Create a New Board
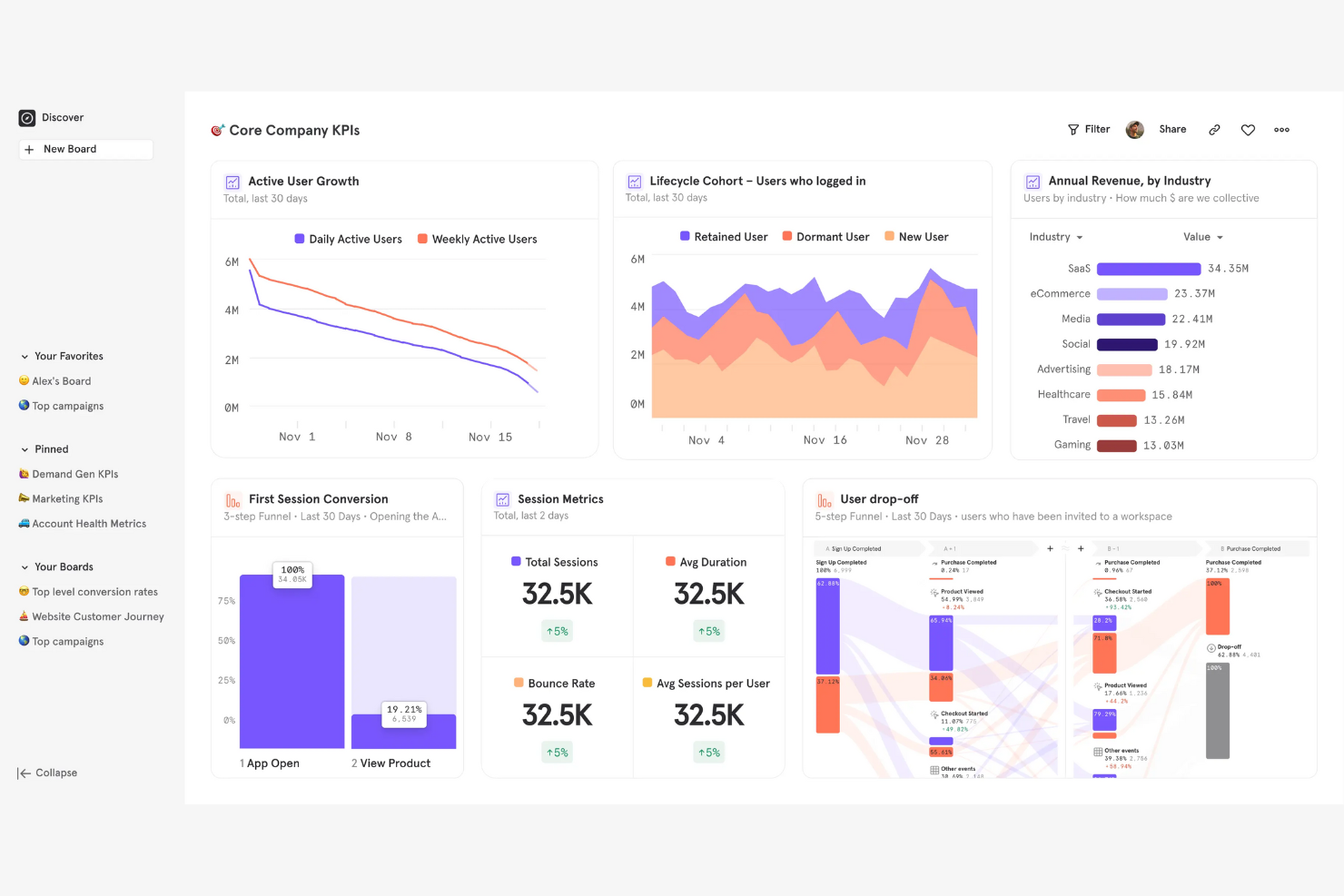This screenshot has height=896, width=1344. 84,149
